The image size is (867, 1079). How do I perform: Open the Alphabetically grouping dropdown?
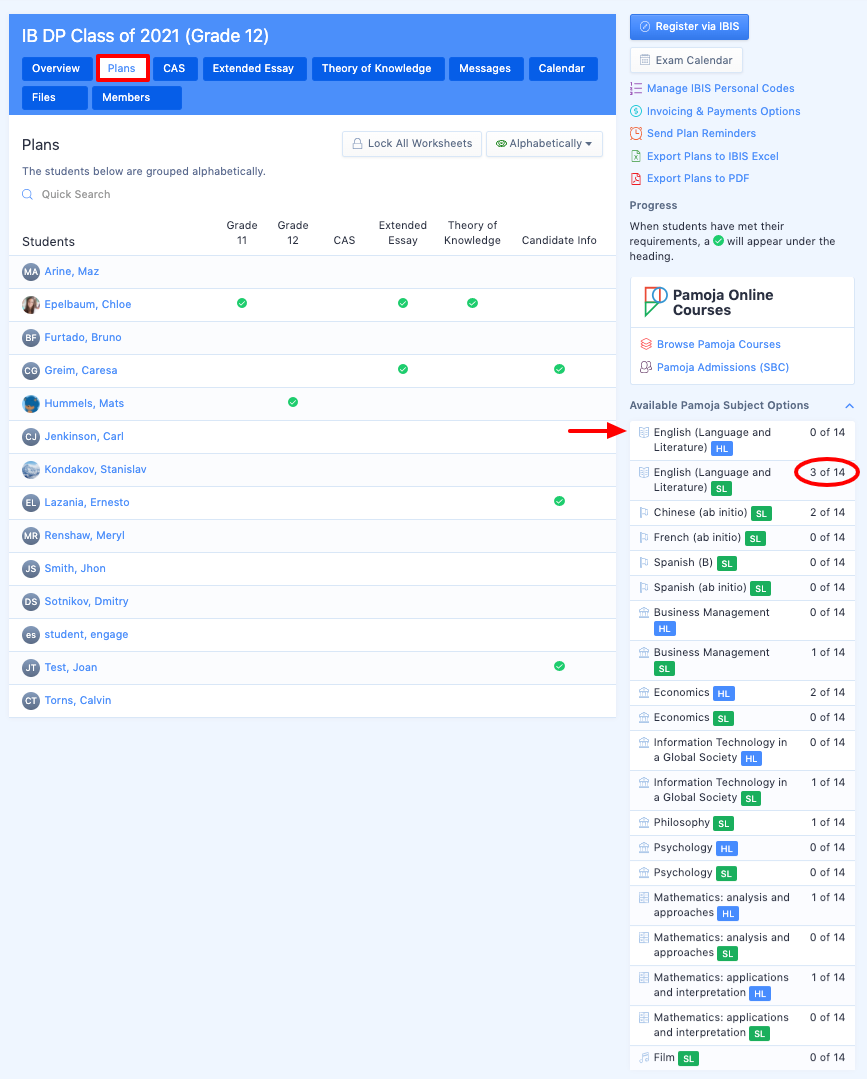click(544, 144)
